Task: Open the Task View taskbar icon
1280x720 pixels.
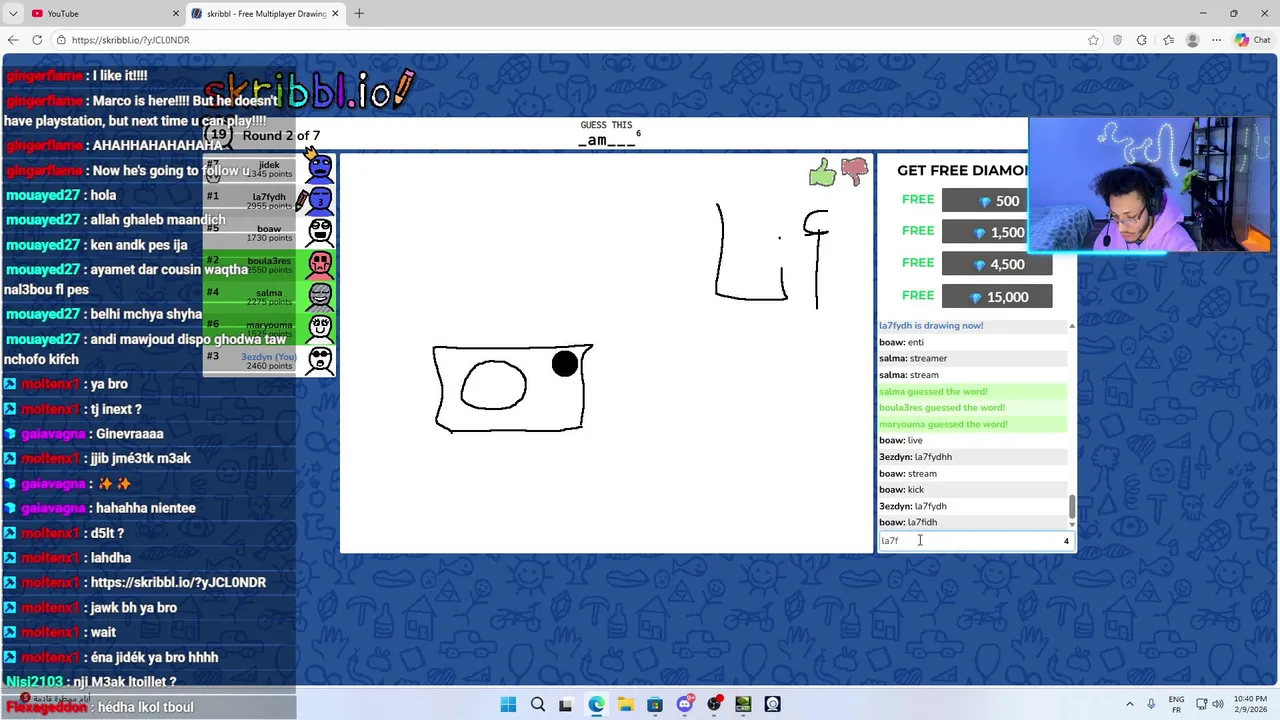Action: click(566, 704)
